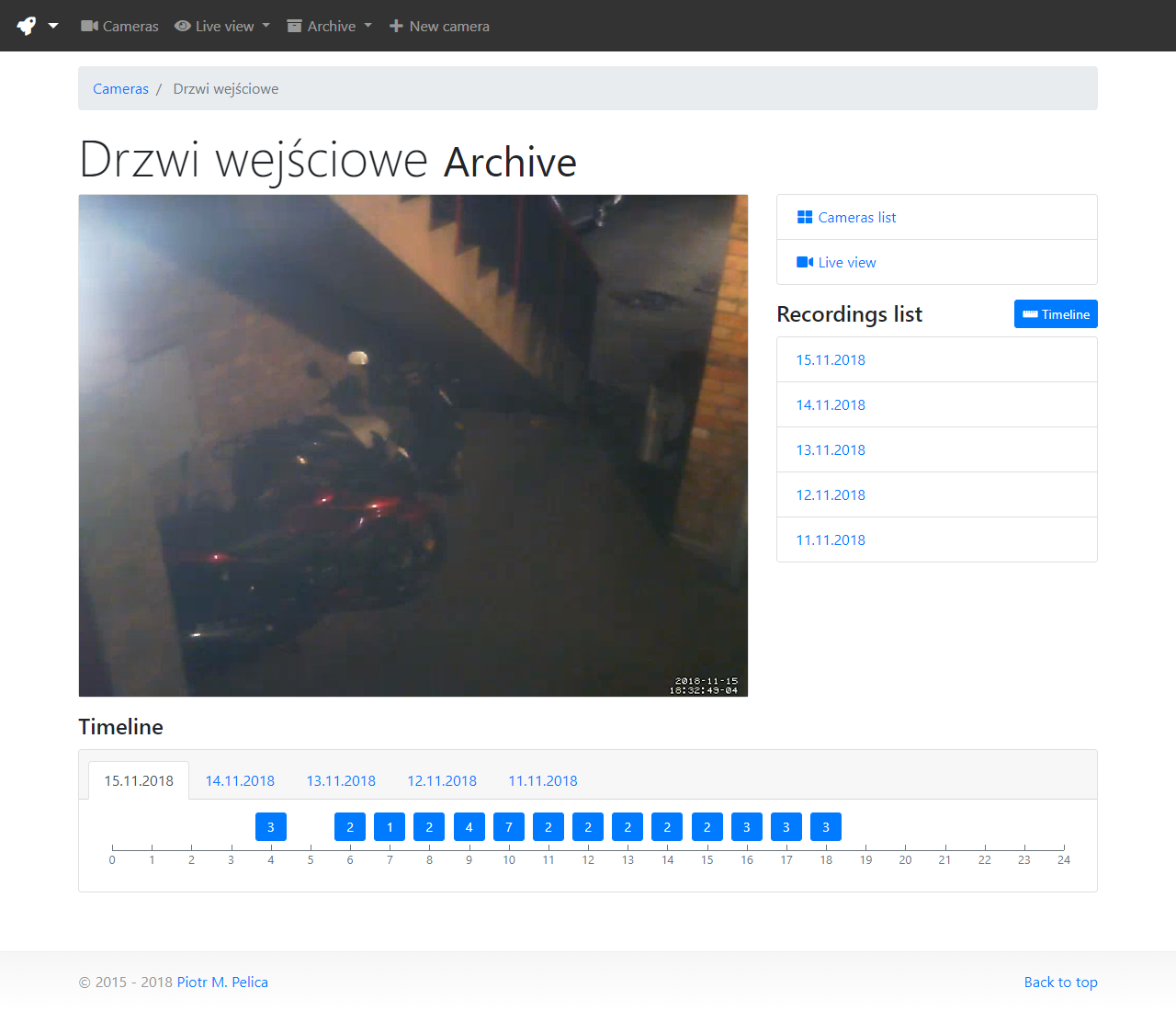
Task: Click the plus icon for New camera
Action: point(396,26)
